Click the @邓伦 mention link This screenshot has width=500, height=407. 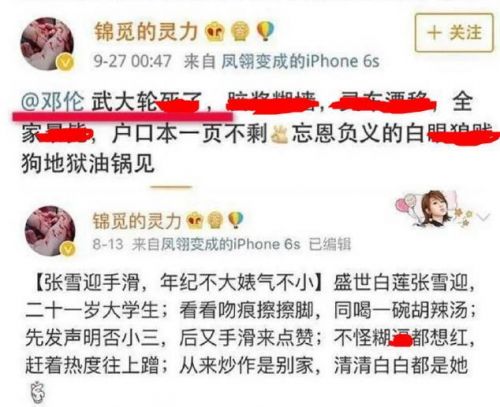click(52, 101)
